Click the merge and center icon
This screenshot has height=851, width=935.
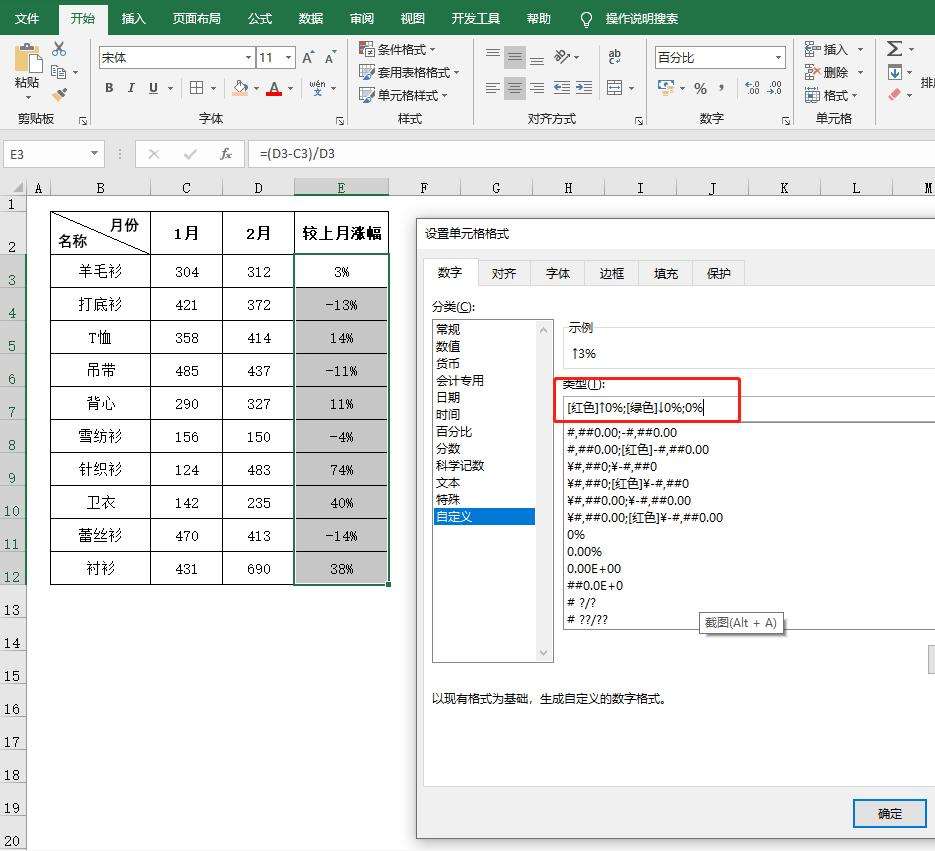(614, 88)
